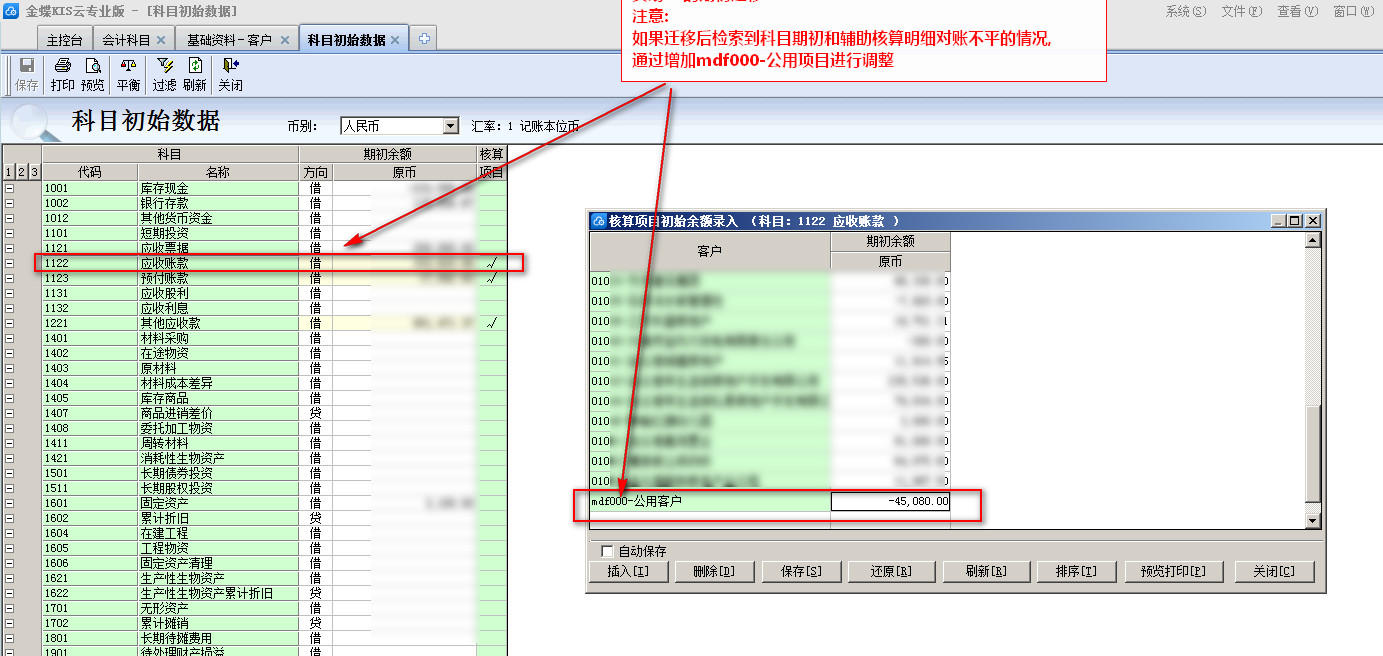Add a new tab with the plus icon
Image resolution: width=1383 pixels, height=656 pixels.
pos(424,39)
